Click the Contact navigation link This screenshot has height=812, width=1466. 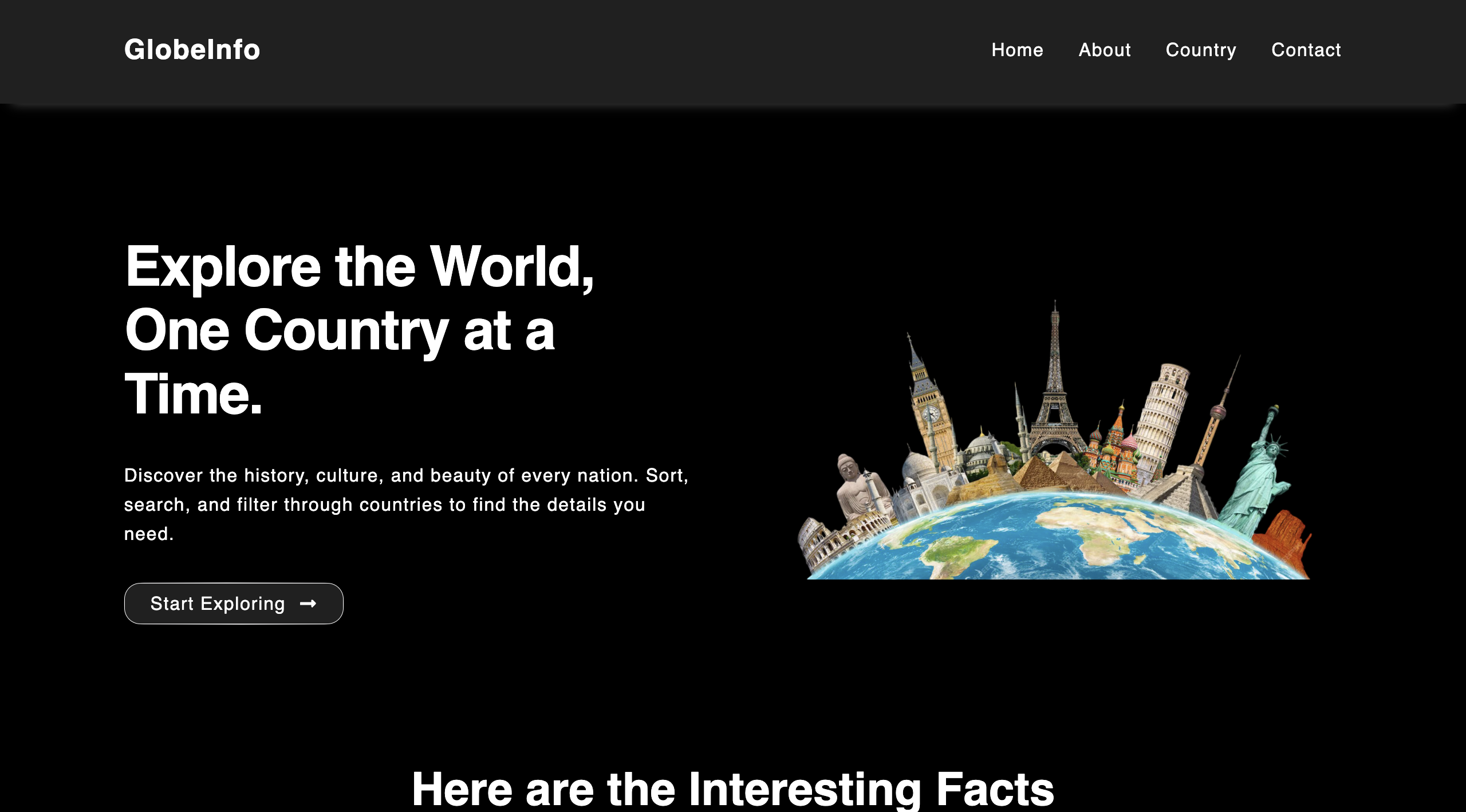coord(1306,50)
